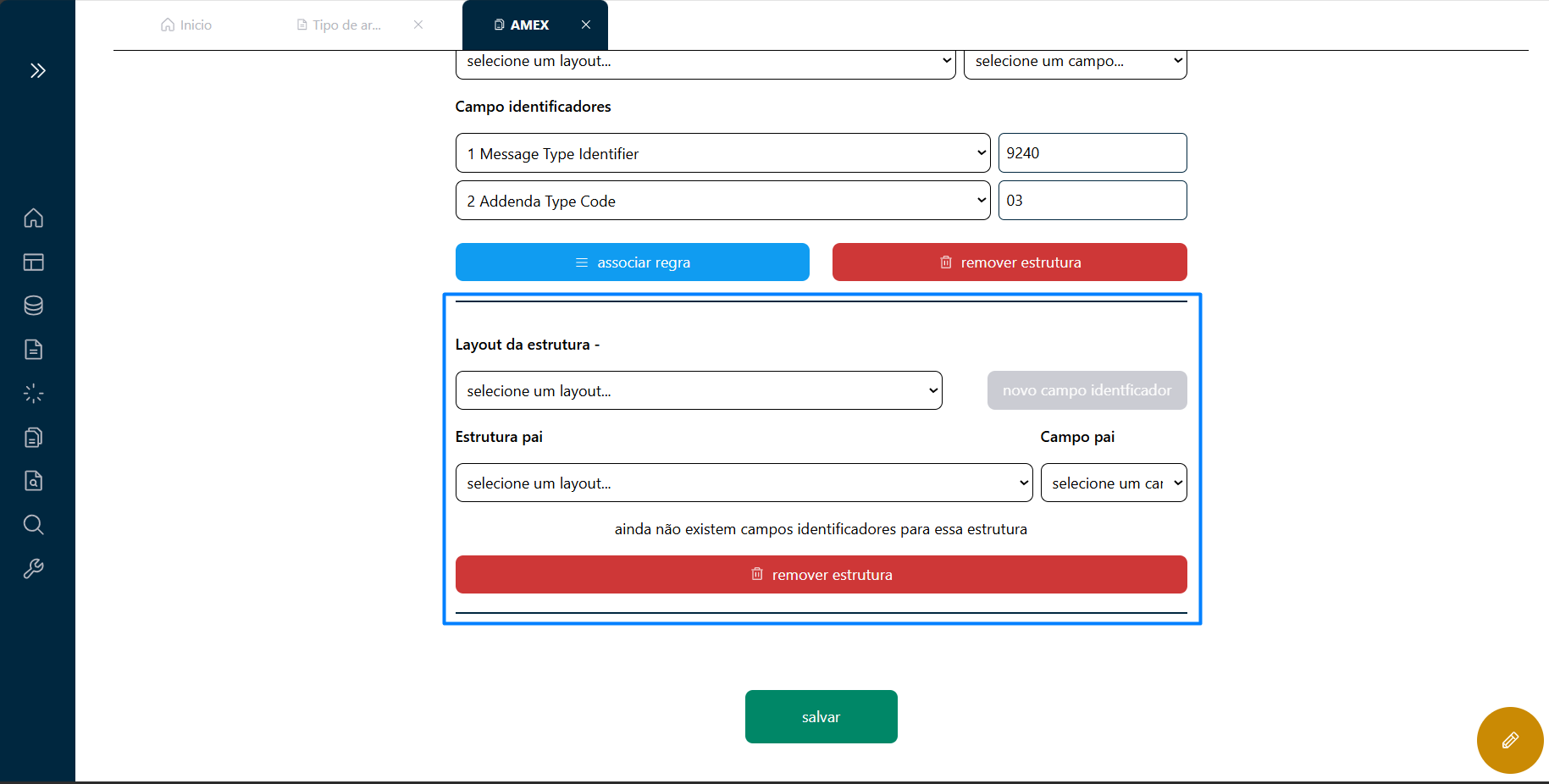Expand the Estrutura pai layout dropdown
1549x784 pixels.
pyautogui.click(x=744, y=483)
